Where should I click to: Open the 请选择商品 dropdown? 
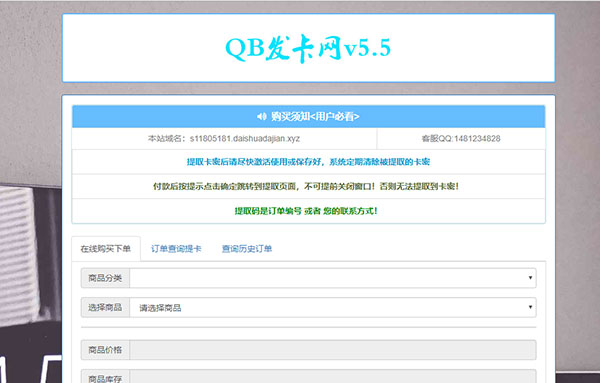pyautogui.click(x=333, y=308)
